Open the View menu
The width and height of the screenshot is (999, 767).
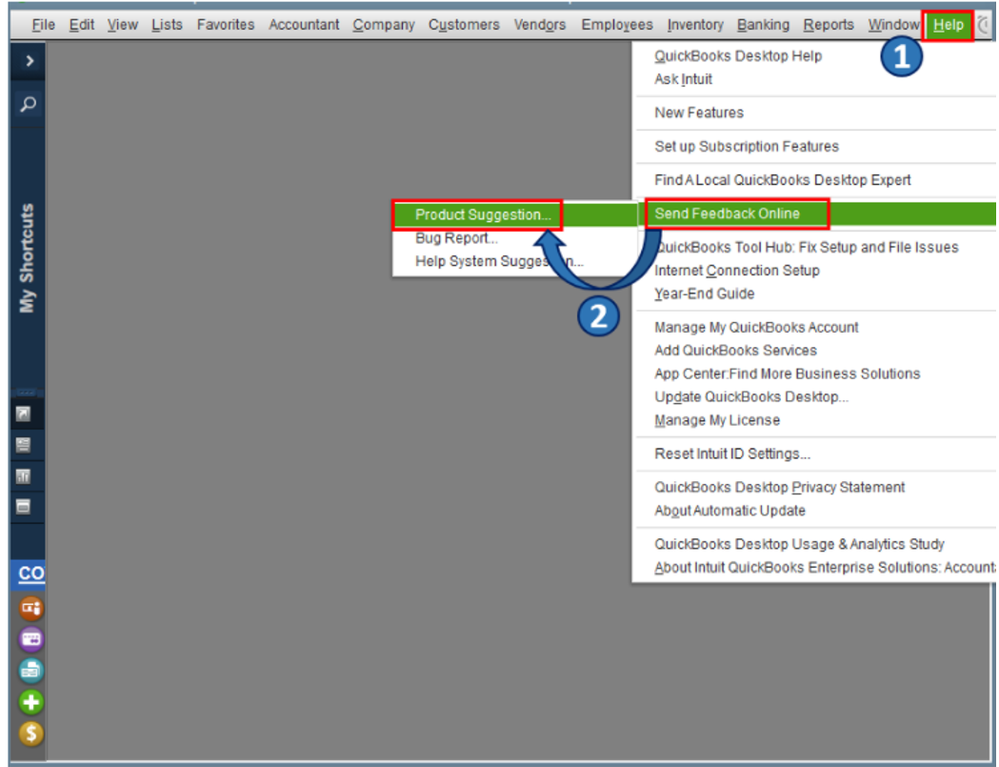click(122, 25)
